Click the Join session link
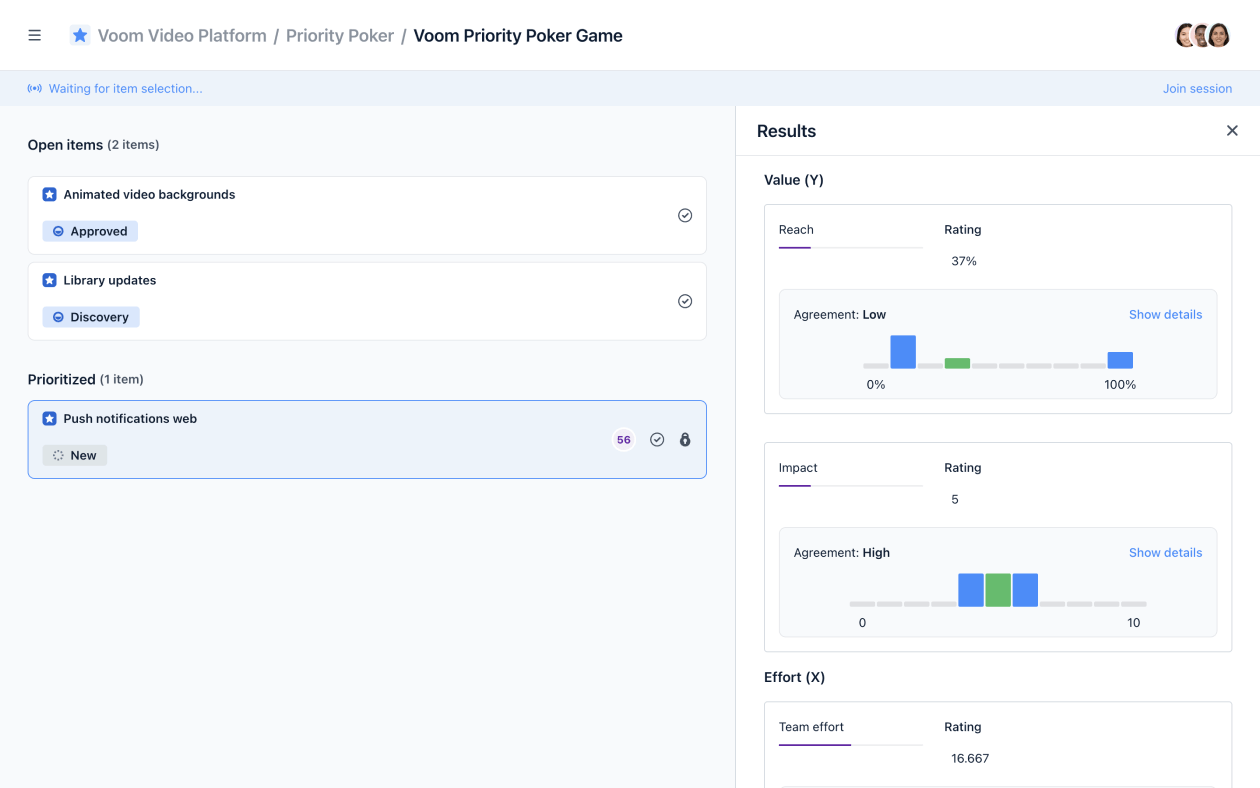 tap(1197, 89)
